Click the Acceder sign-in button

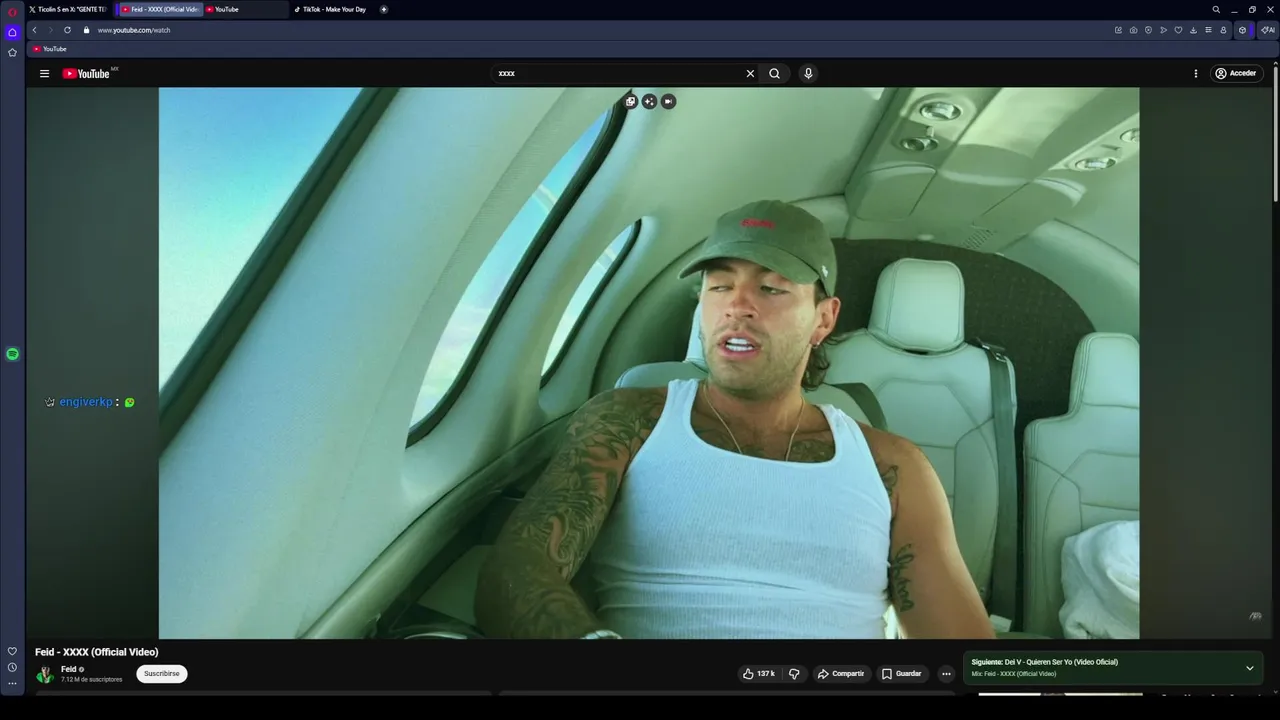point(1235,73)
